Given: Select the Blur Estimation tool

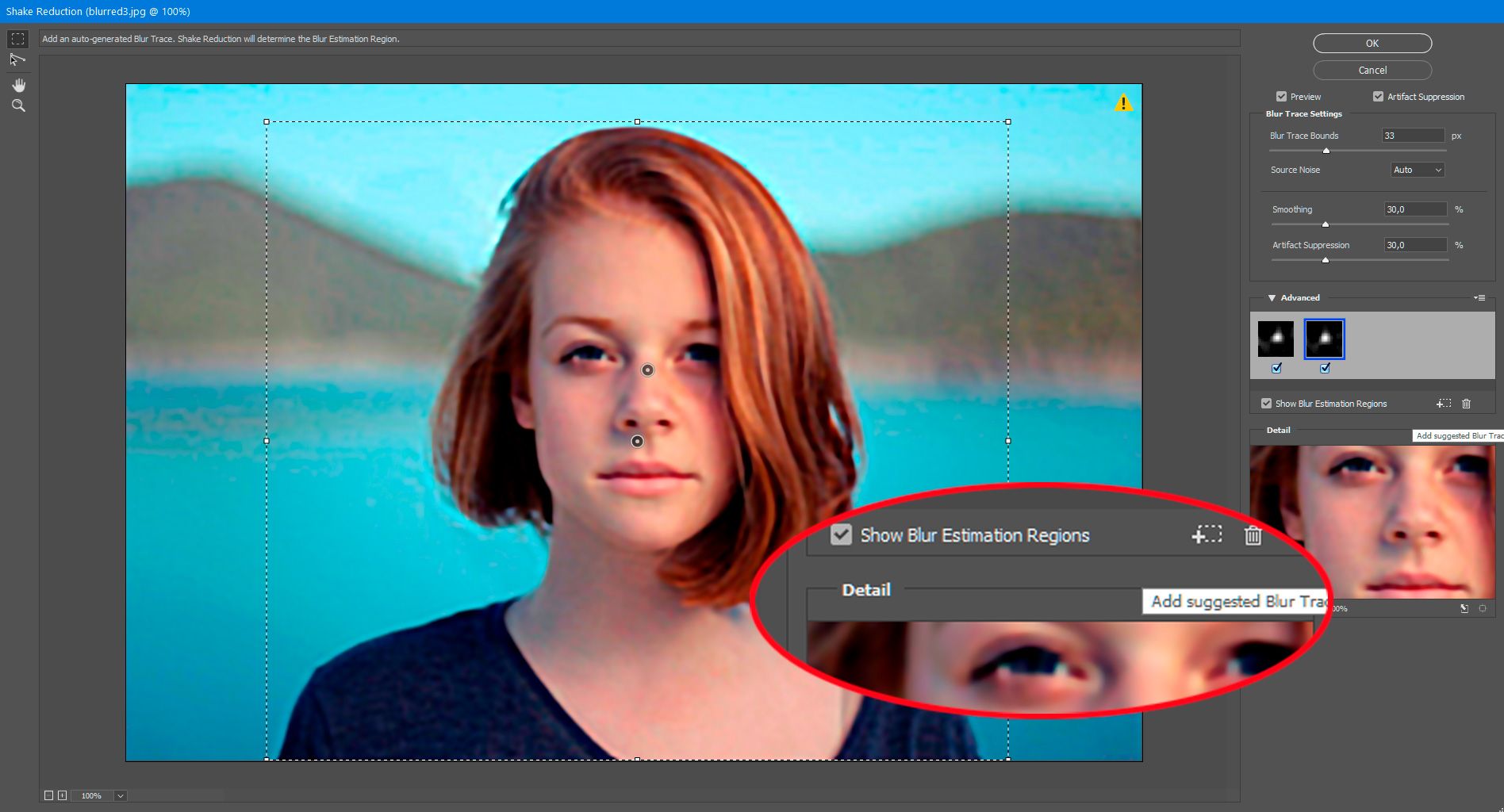Looking at the screenshot, I should pos(17,37).
